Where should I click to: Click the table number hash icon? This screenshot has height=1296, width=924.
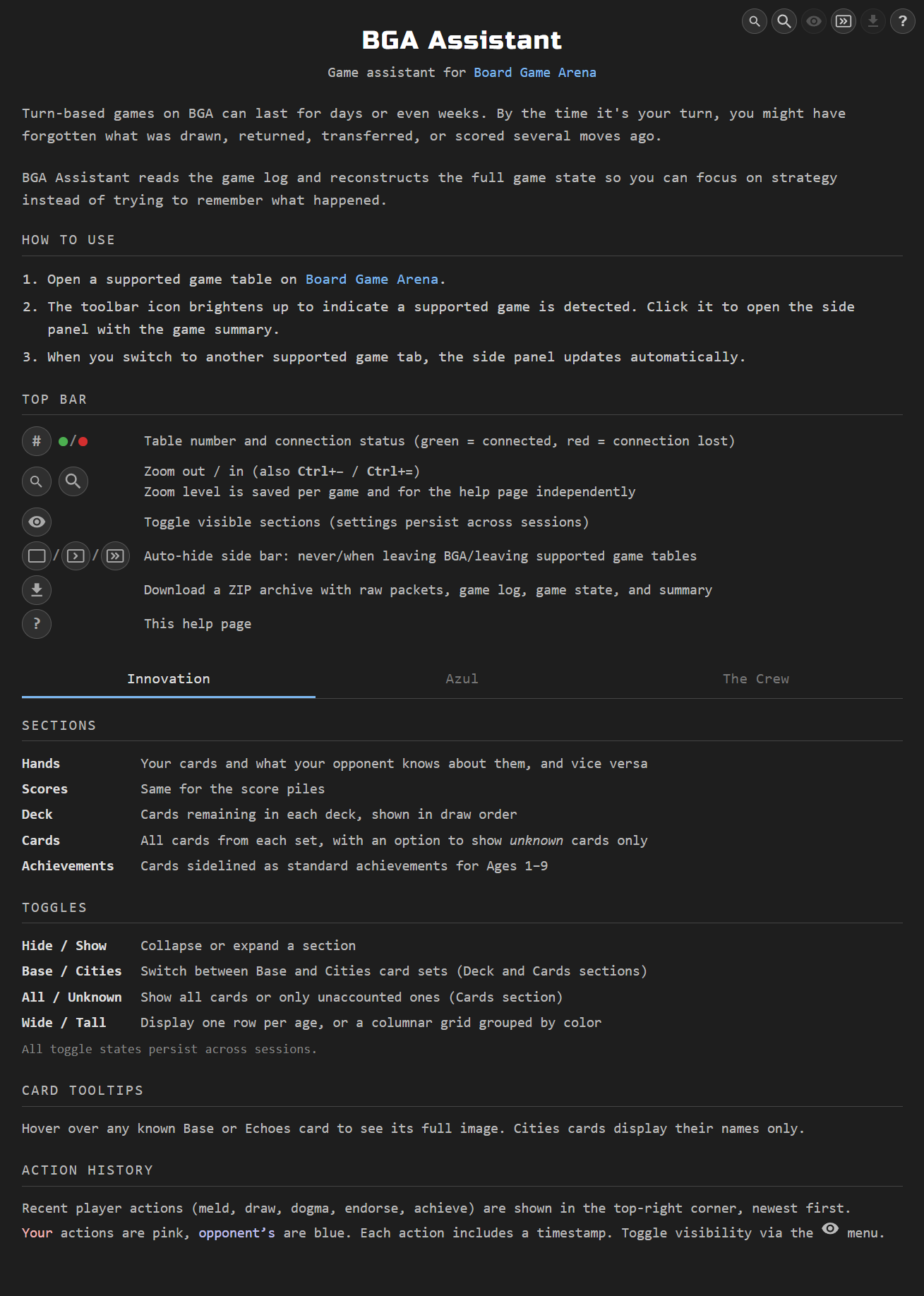[37, 441]
